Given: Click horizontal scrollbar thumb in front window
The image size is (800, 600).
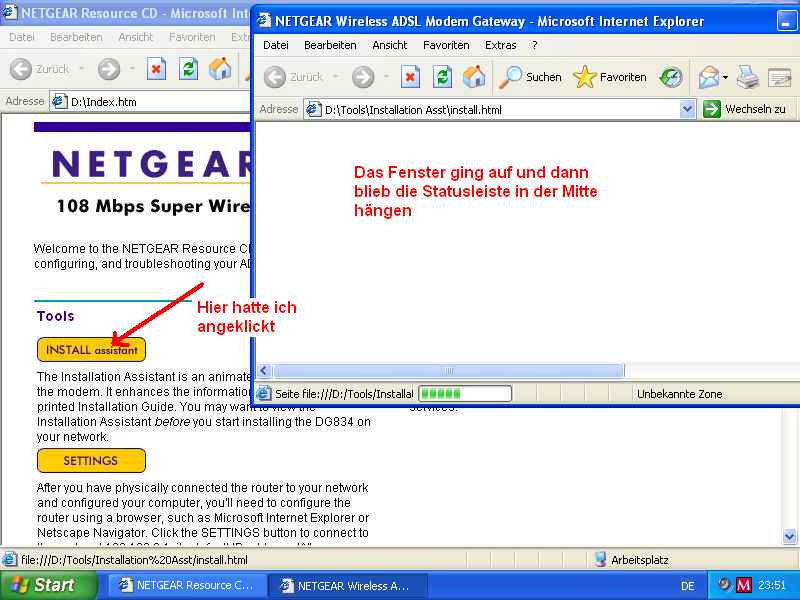Looking at the screenshot, I should [x=448, y=370].
